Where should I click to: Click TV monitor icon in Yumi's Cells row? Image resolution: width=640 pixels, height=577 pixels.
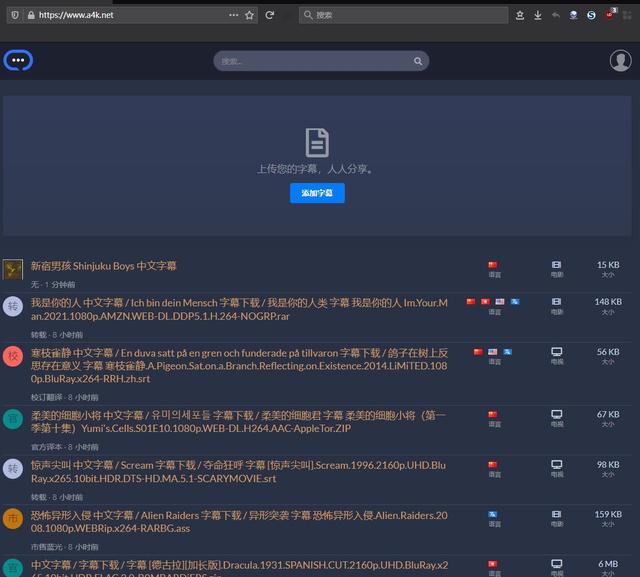[557, 415]
